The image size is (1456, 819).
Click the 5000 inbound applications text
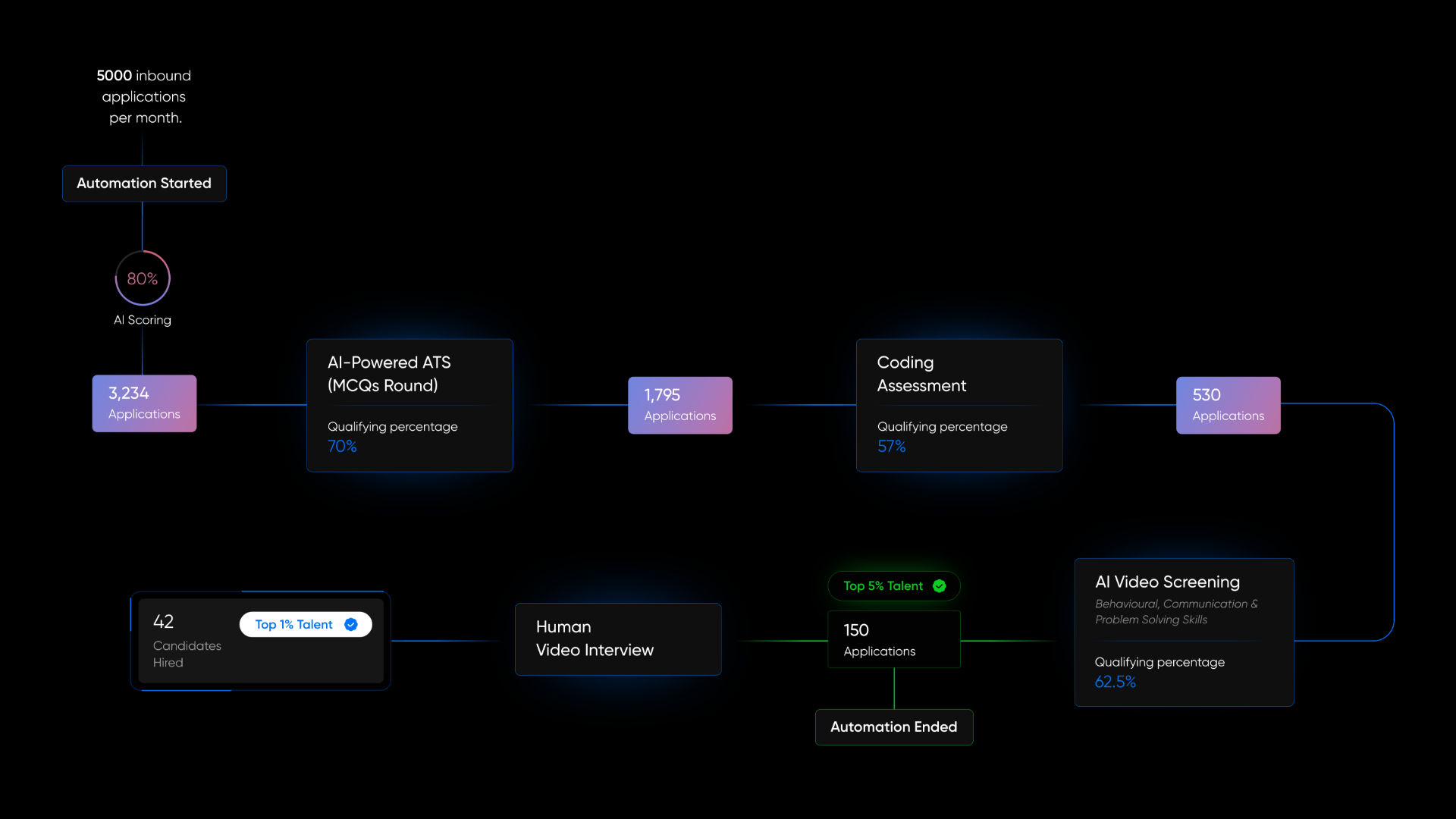pos(144,96)
